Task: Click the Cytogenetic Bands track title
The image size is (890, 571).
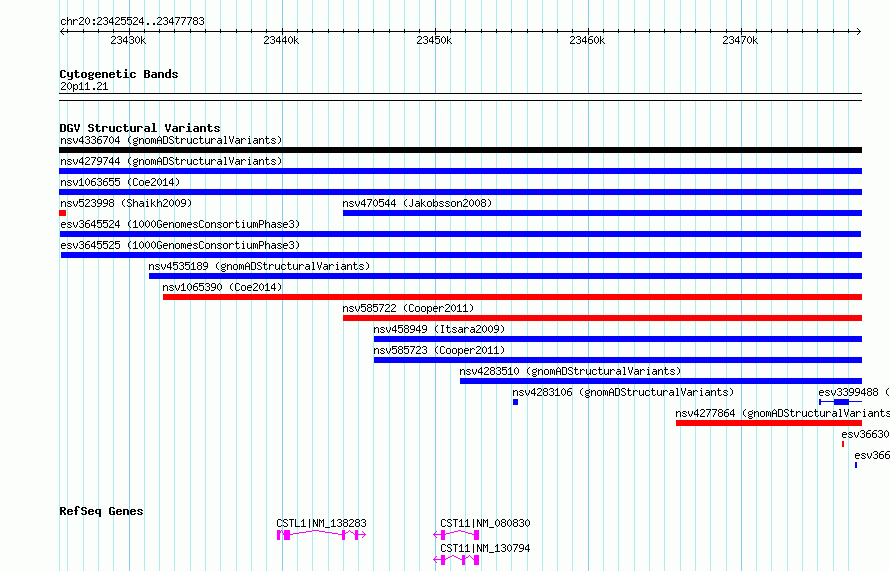Action: (119, 74)
